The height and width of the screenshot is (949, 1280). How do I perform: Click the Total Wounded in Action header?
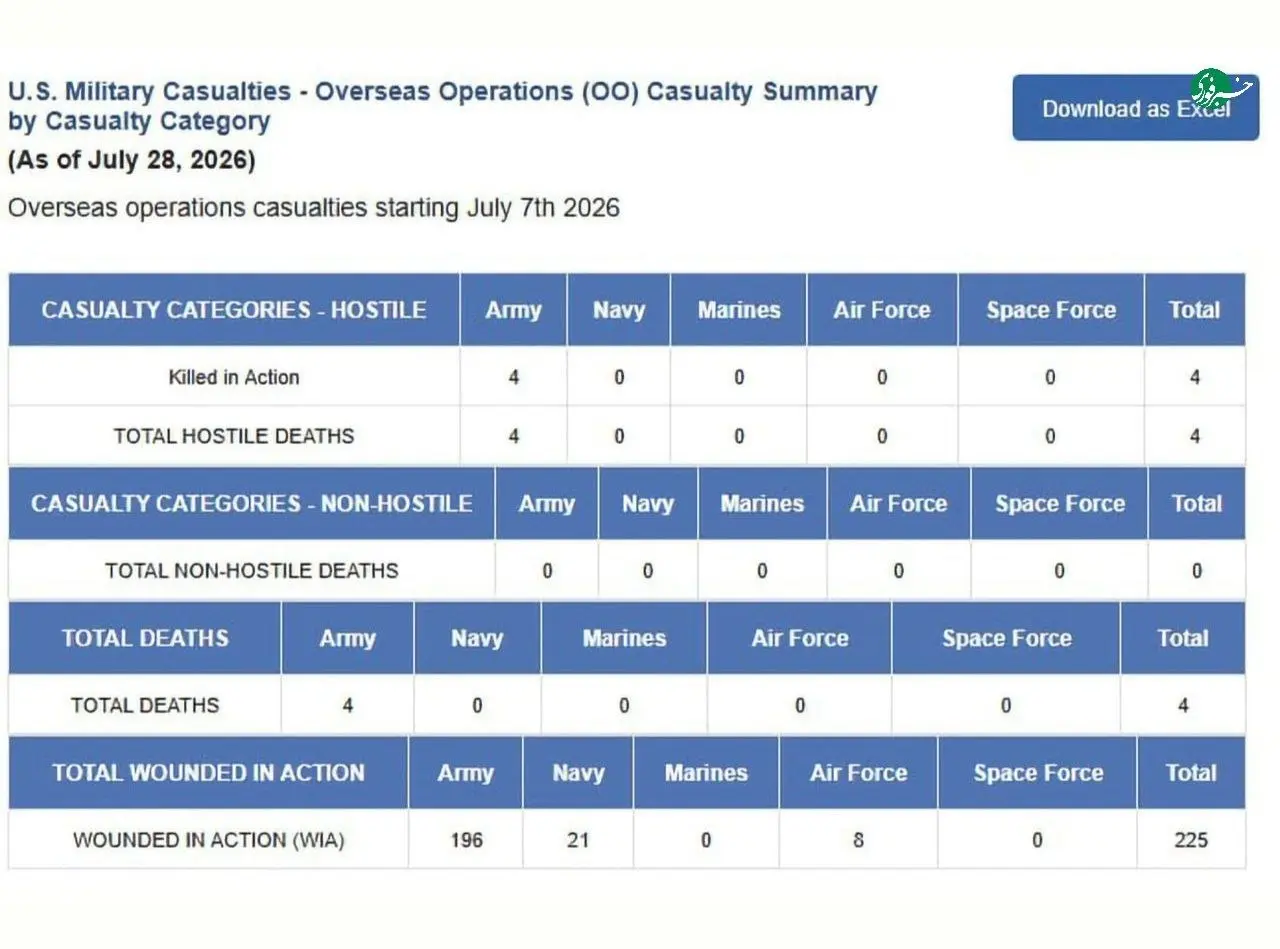pos(208,773)
